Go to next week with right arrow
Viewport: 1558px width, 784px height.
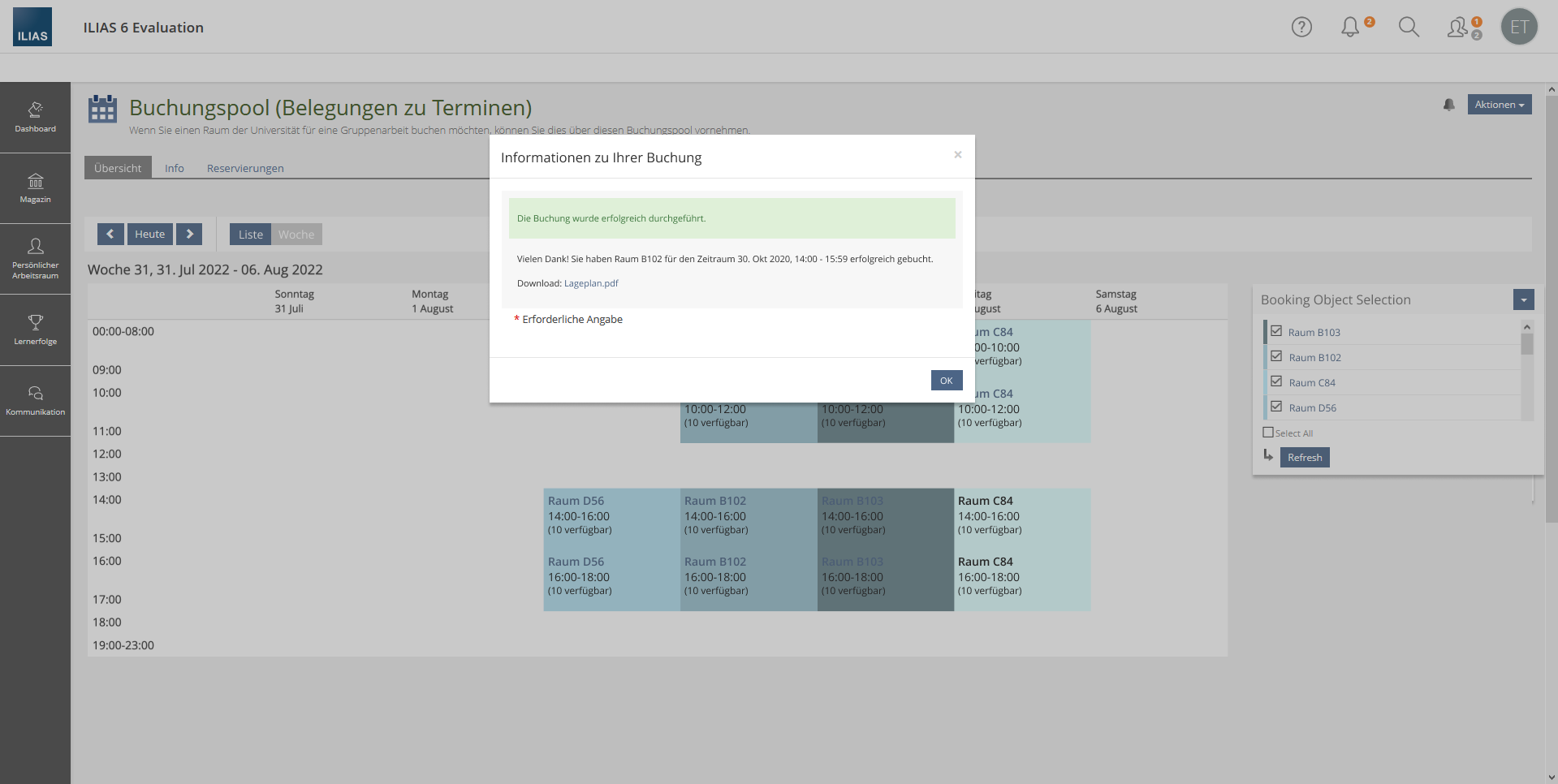(x=189, y=234)
